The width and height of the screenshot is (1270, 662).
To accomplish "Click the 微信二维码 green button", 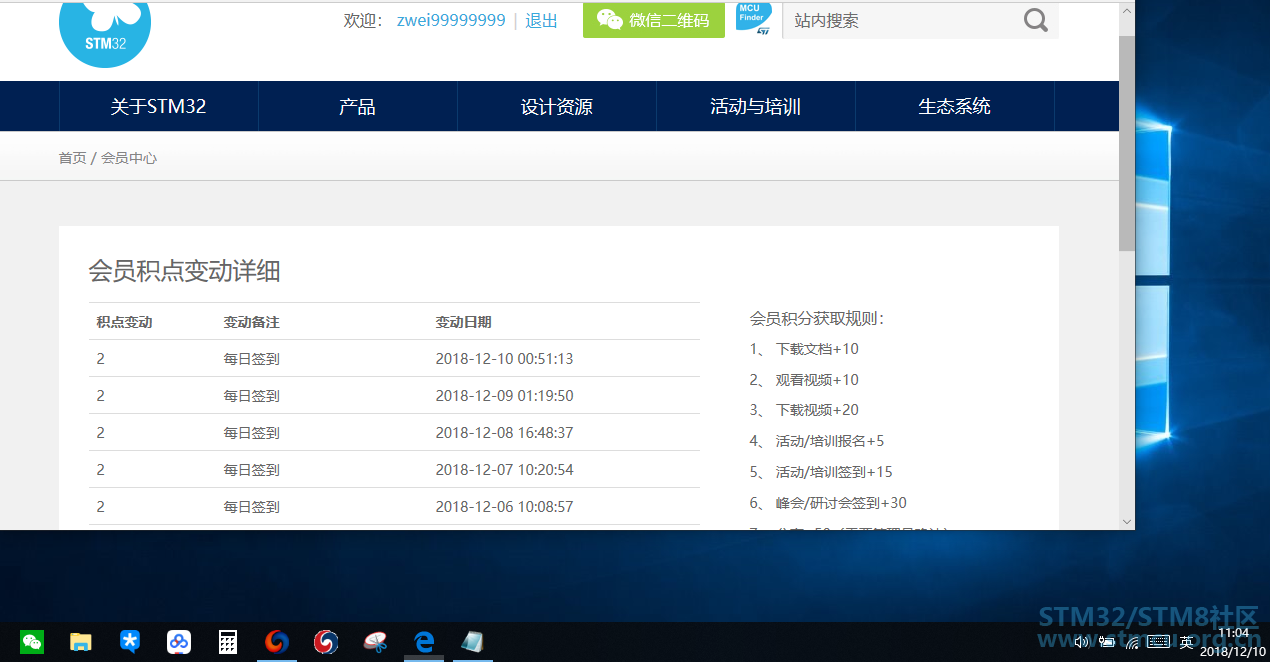I will [x=654, y=20].
